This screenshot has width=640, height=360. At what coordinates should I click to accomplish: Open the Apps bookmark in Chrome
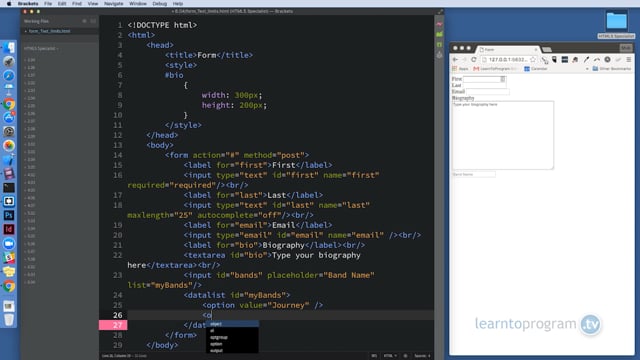[x=460, y=69]
